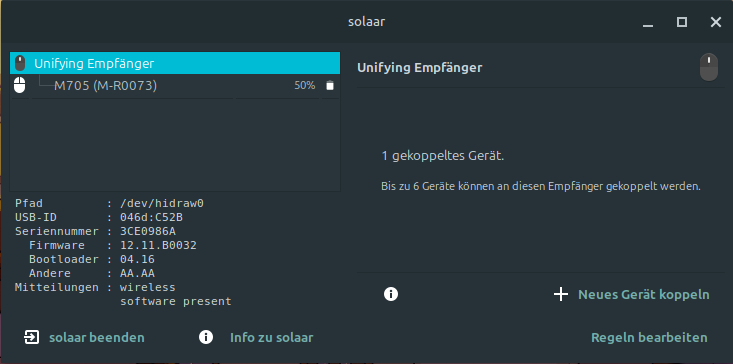The image size is (733, 364).
Task: Click the USB-ID value 046d:C52B
Action: click(151, 217)
